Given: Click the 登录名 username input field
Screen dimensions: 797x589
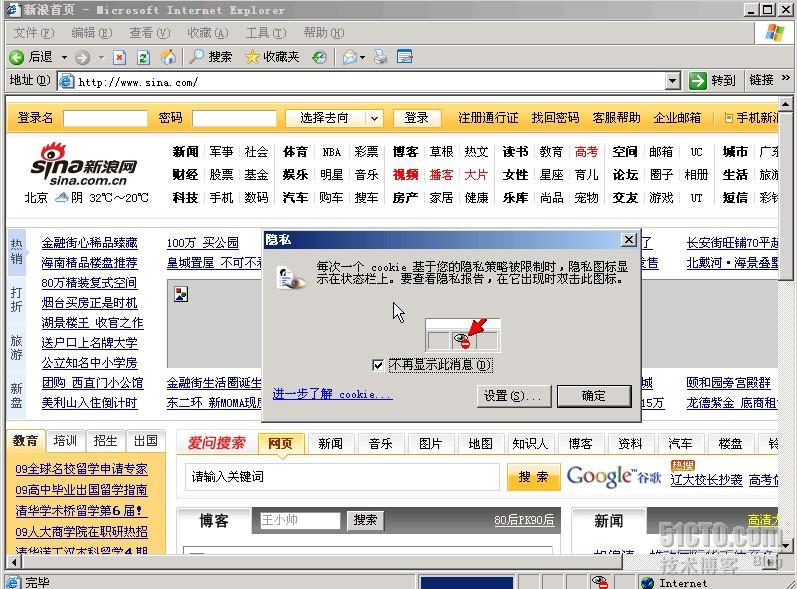Looking at the screenshot, I should 105,118.
